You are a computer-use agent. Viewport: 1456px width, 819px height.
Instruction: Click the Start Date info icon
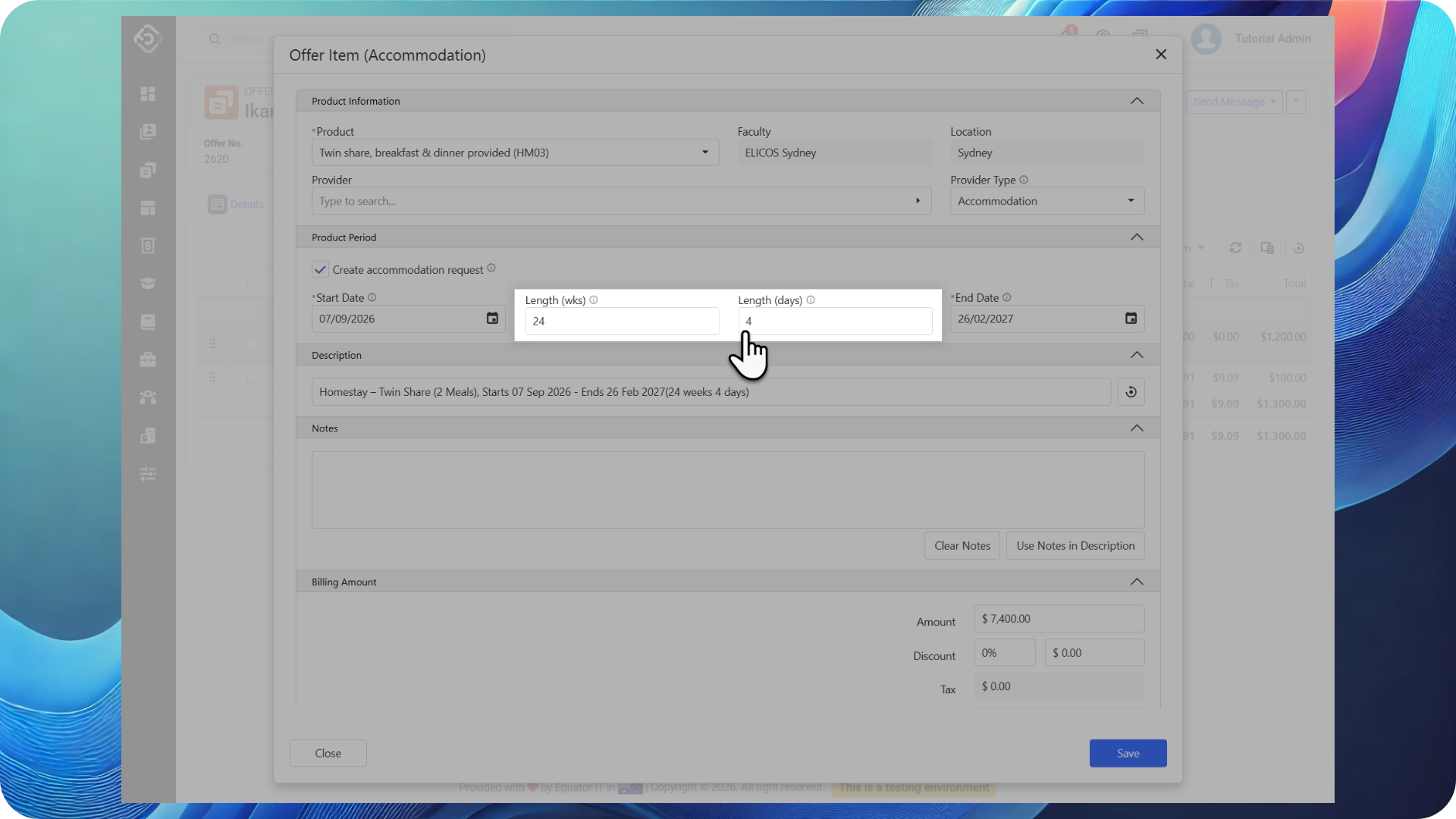[x=372, y=298]
